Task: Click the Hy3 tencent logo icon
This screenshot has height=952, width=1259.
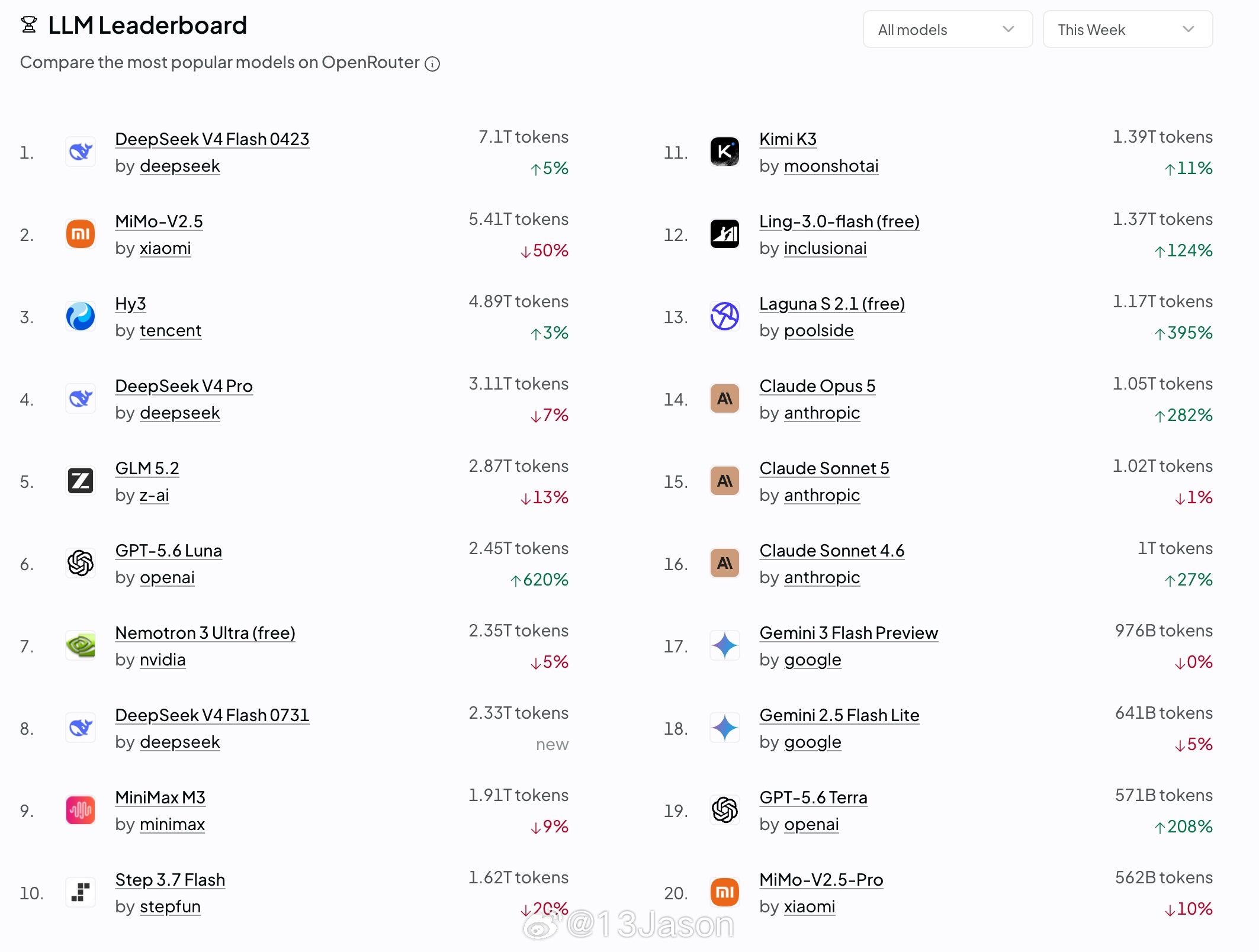Action: pyautogui.click(x=81, y=316)
